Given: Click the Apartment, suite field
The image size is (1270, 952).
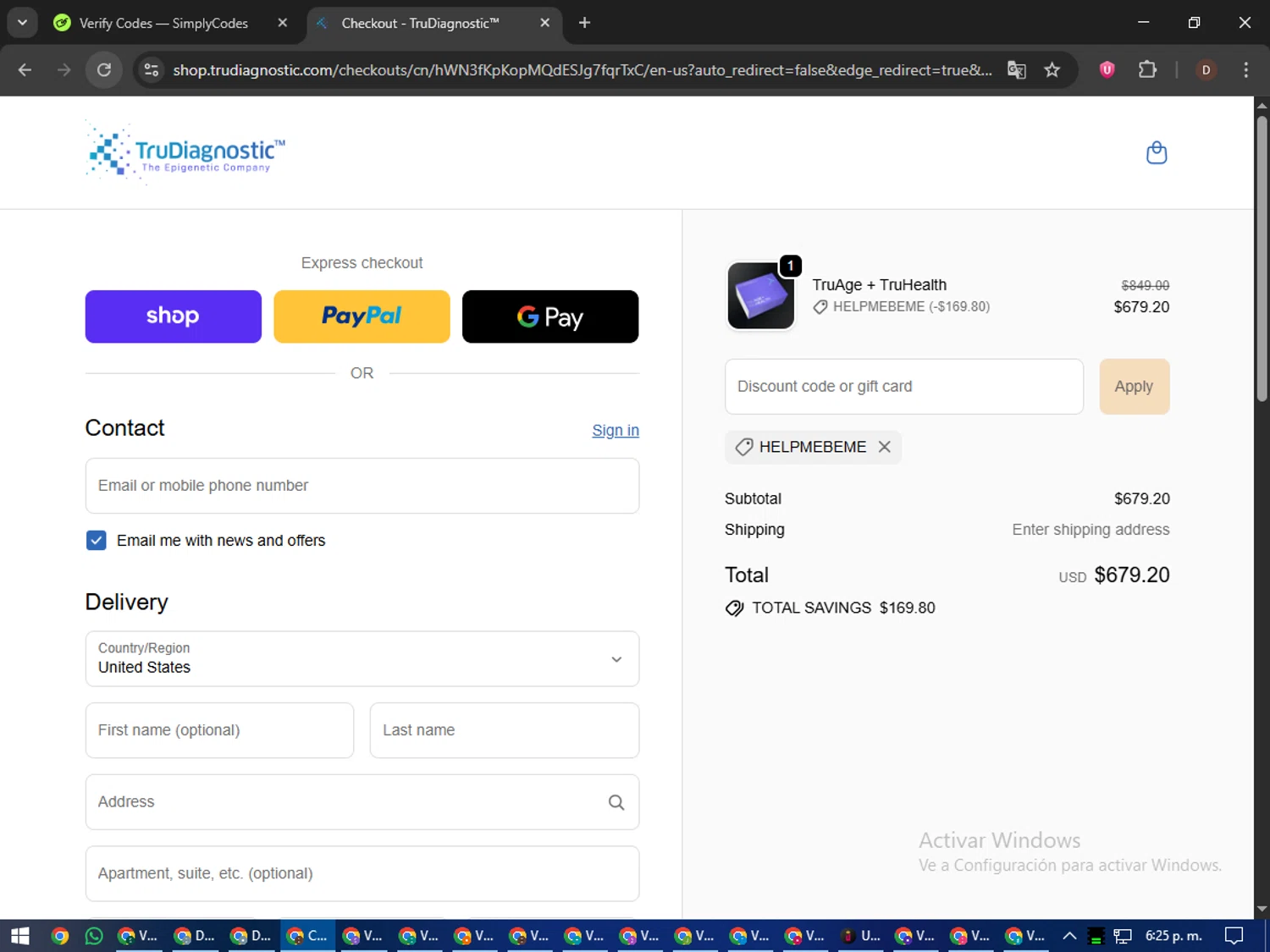Looking at the screenshot, I should pyautogui.click(x=362, y=874).
